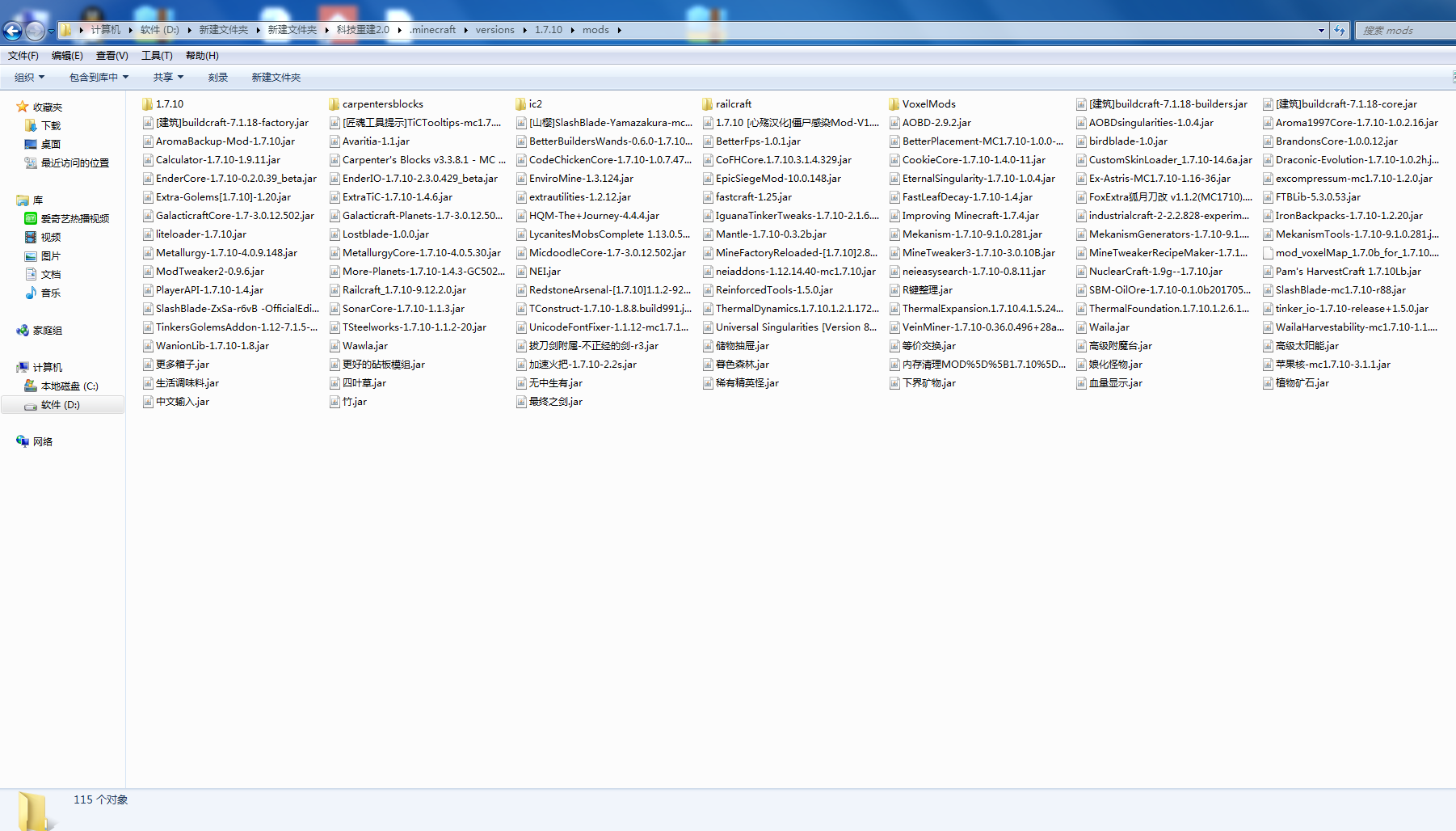Select file 血量显示.jar

[x=1109, y=383]
